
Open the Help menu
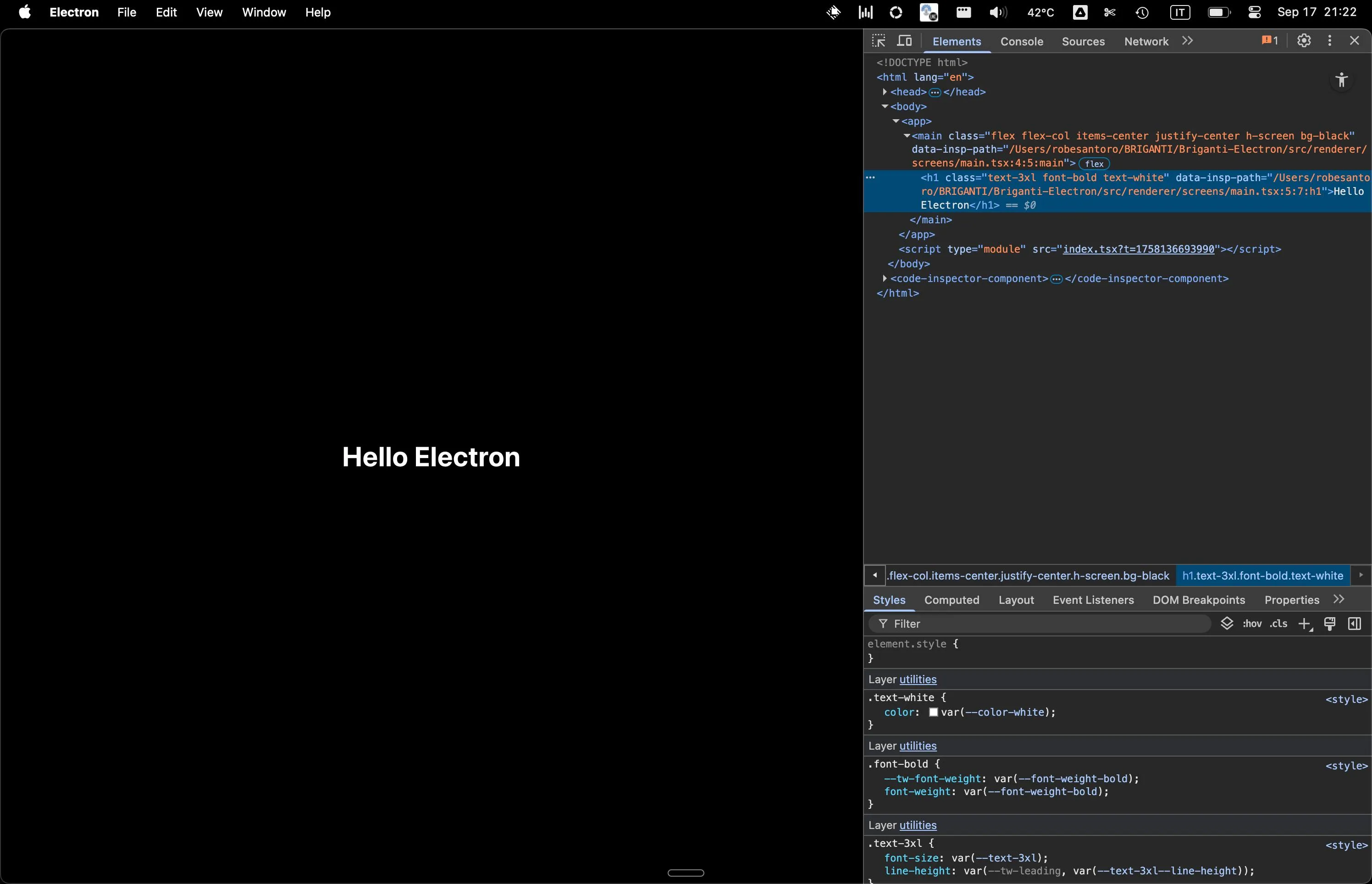[x=317, y=12]
